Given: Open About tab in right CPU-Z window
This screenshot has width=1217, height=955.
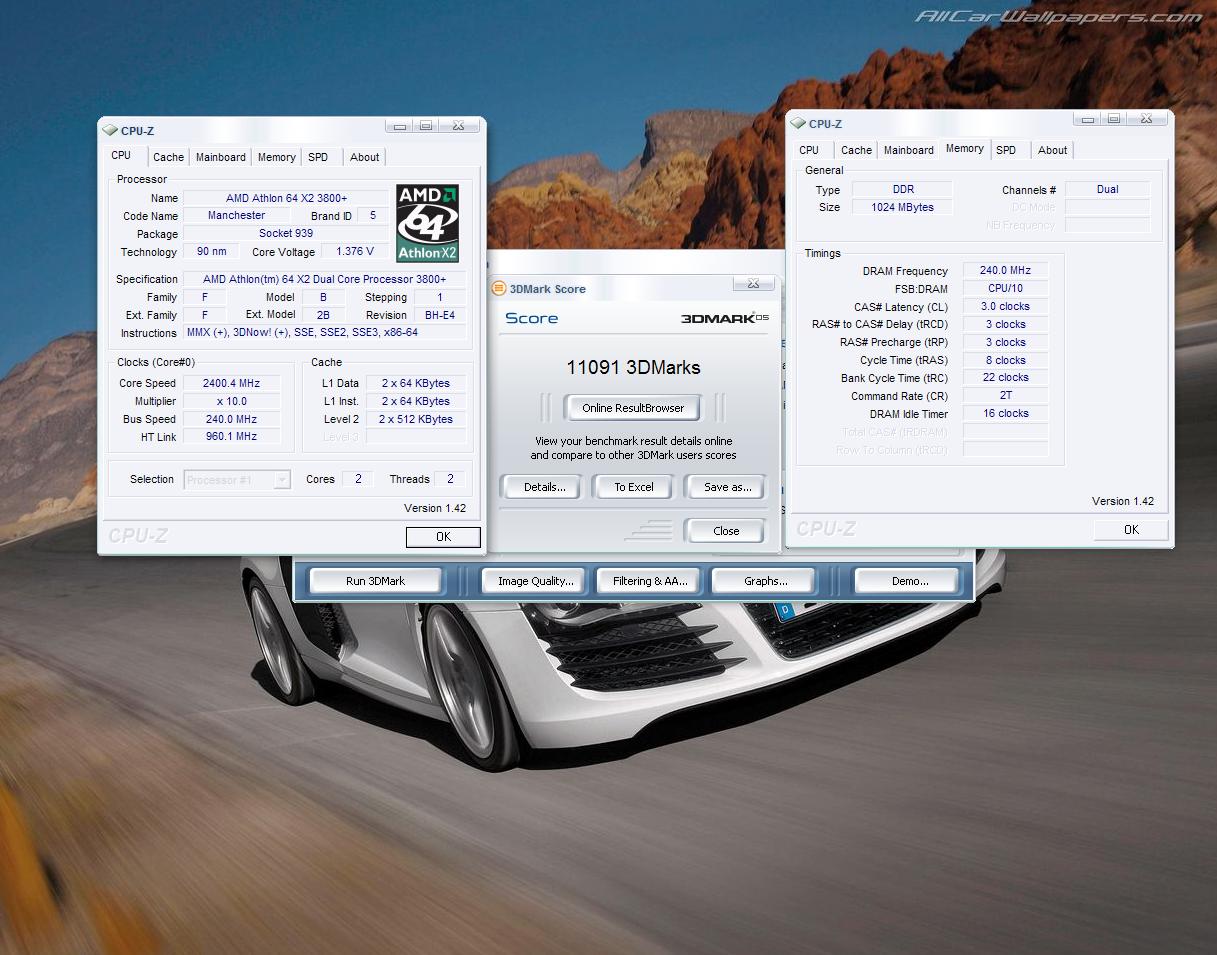Looking at the screenshot, I should (x=1052, y=150).
